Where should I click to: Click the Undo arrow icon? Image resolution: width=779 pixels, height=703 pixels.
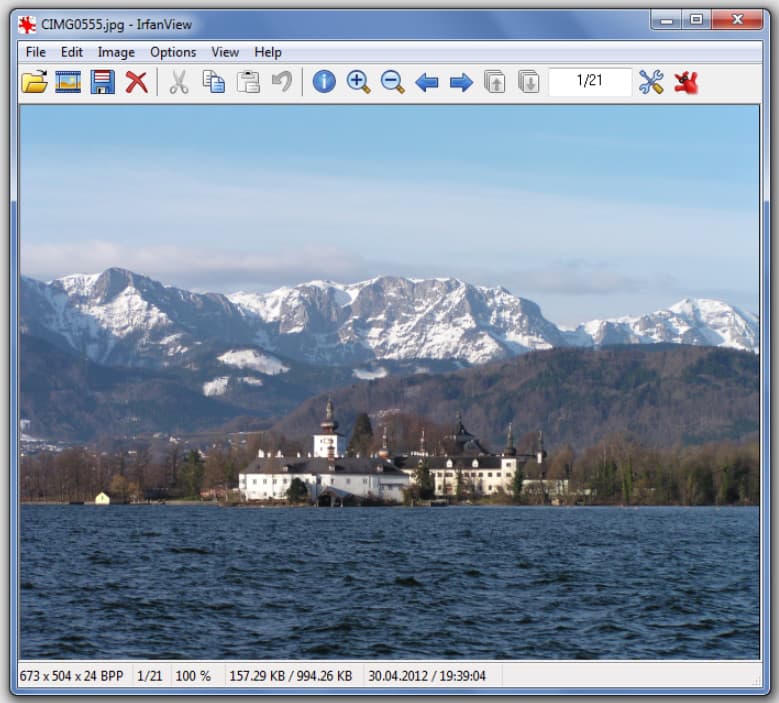pos(282,82)
